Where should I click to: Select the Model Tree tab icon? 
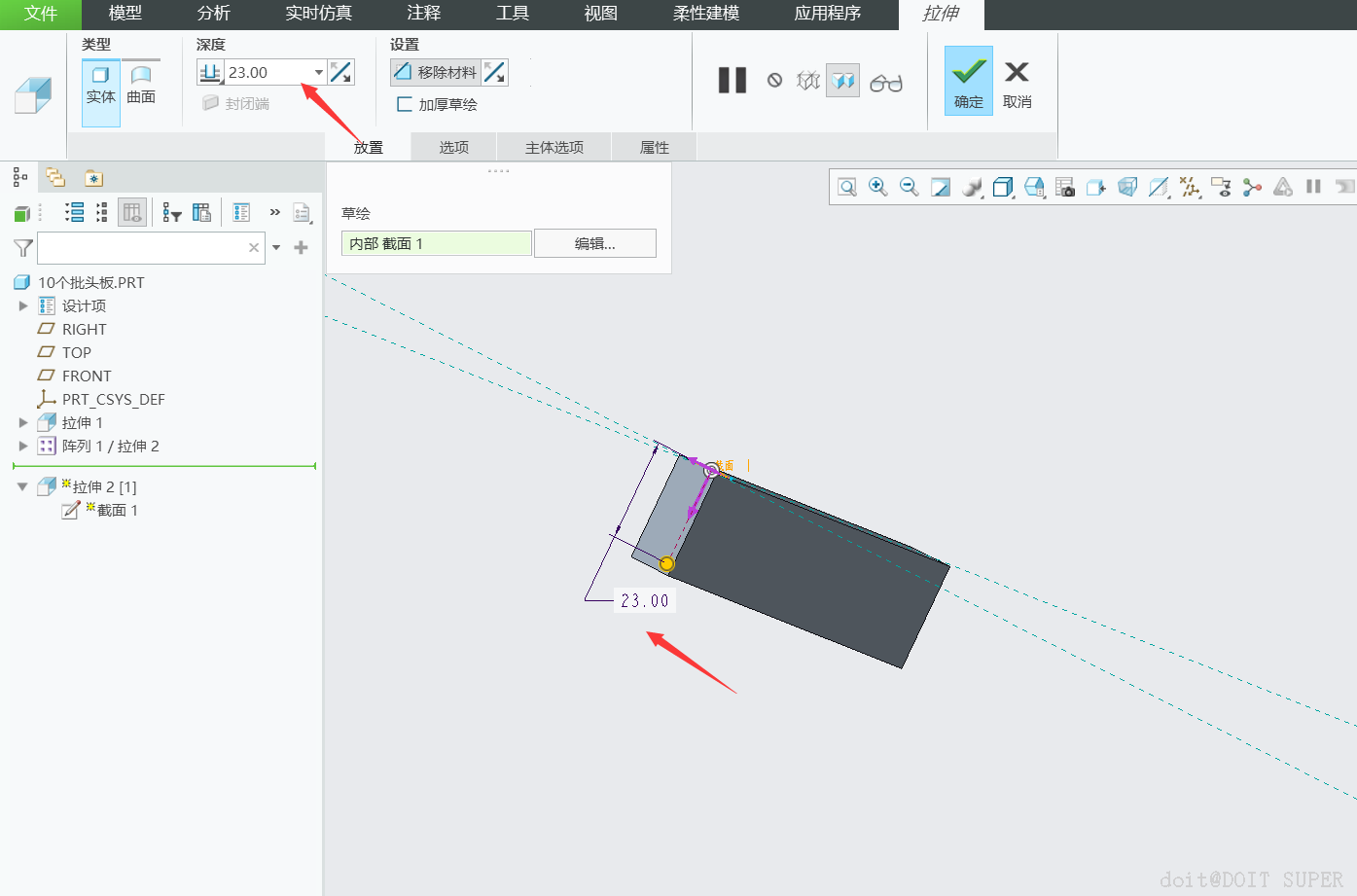pos(19,177)
